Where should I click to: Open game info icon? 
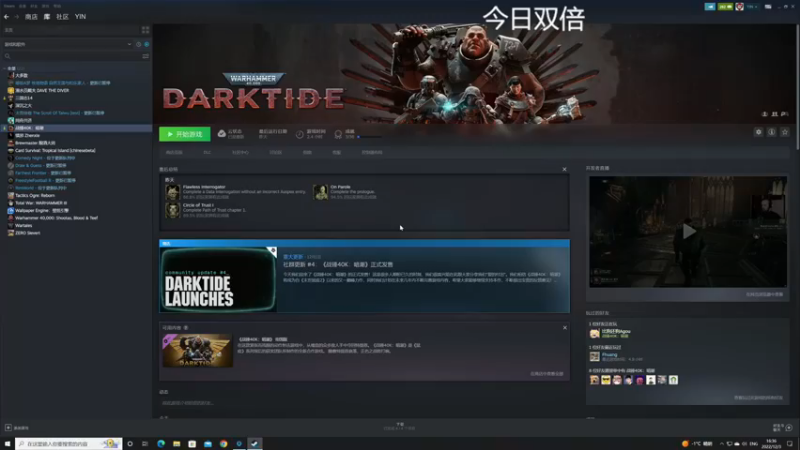pyautogui.click(x=771, y=132)
